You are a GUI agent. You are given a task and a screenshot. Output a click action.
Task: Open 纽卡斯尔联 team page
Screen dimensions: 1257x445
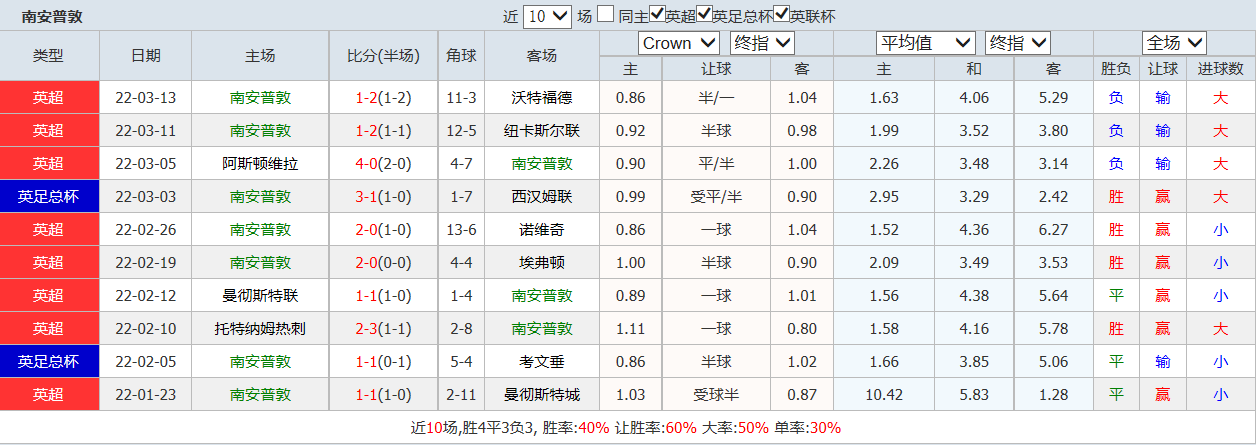(541, 131)
